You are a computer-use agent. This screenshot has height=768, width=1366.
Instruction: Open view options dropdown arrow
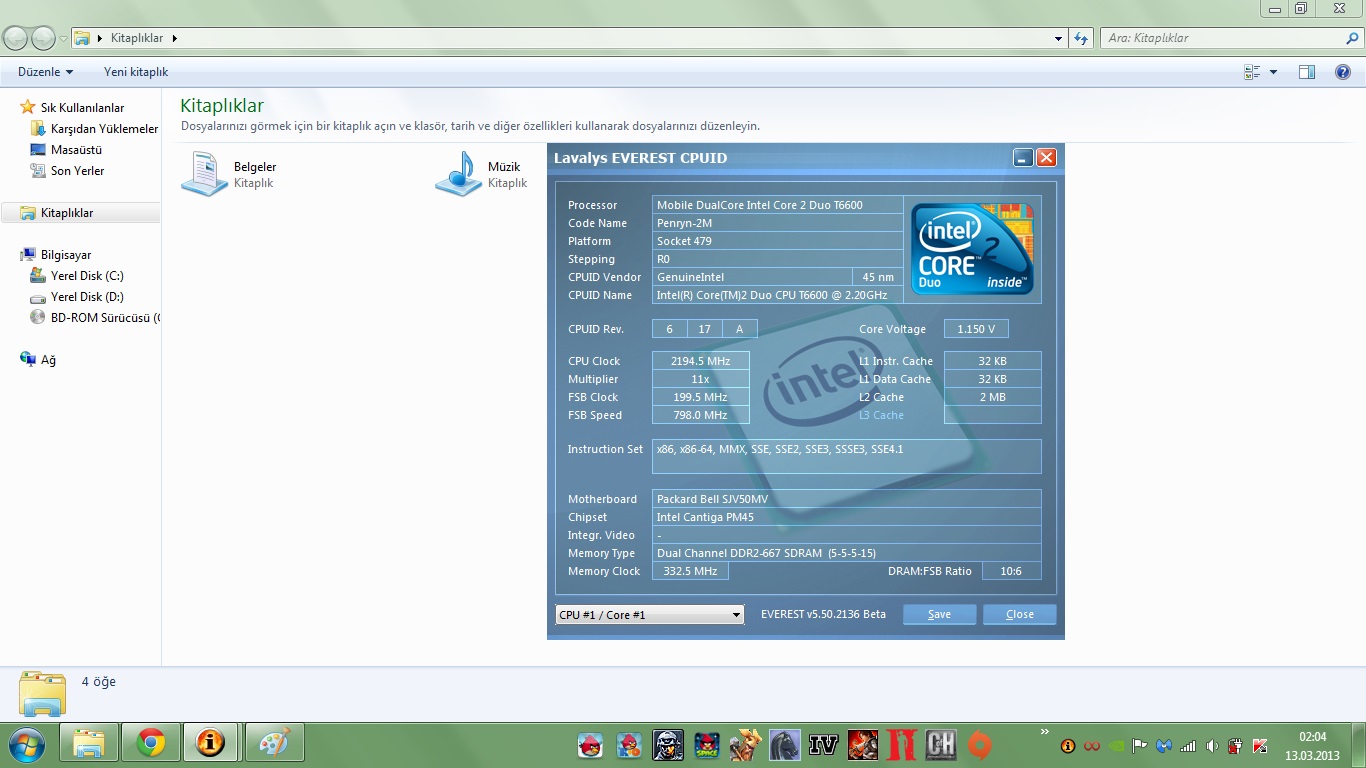1273,72
